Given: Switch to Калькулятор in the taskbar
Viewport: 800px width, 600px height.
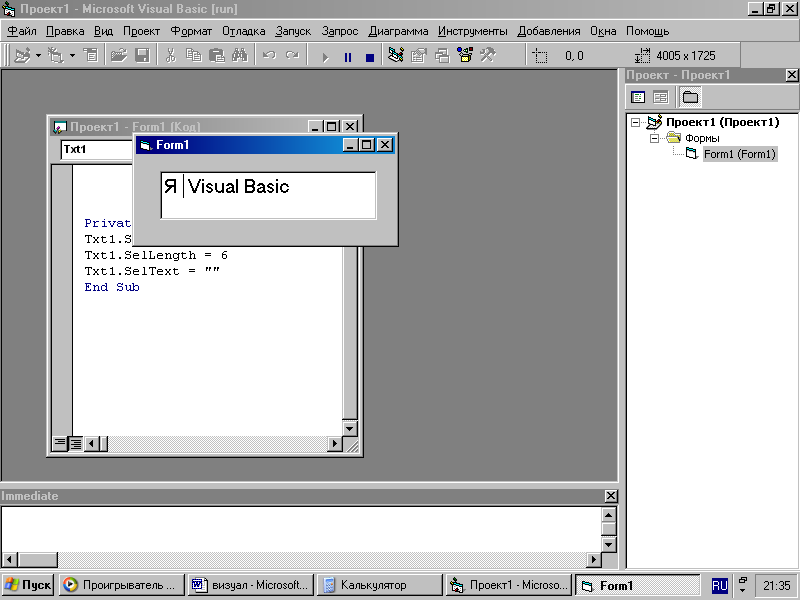Looking at the screenshot, I should click(x=379, y=585).
